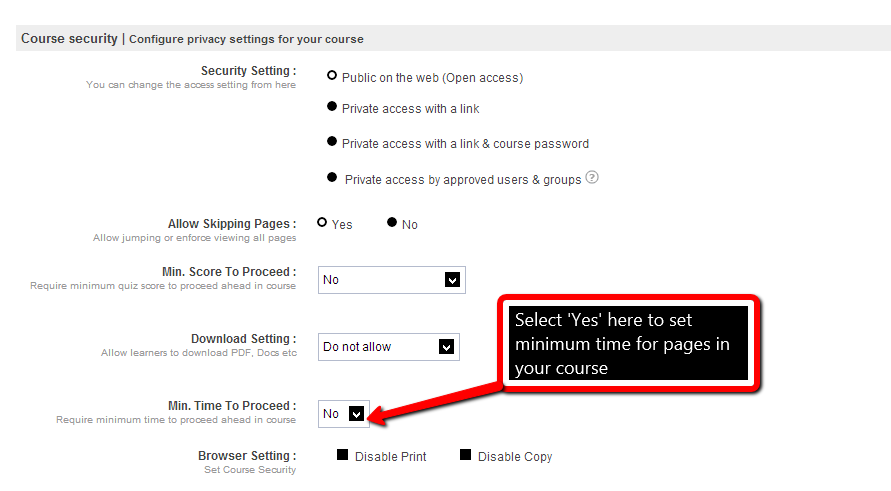Click the Allow Skipping Pages label

pyautogui.click(x=231, y=224)
